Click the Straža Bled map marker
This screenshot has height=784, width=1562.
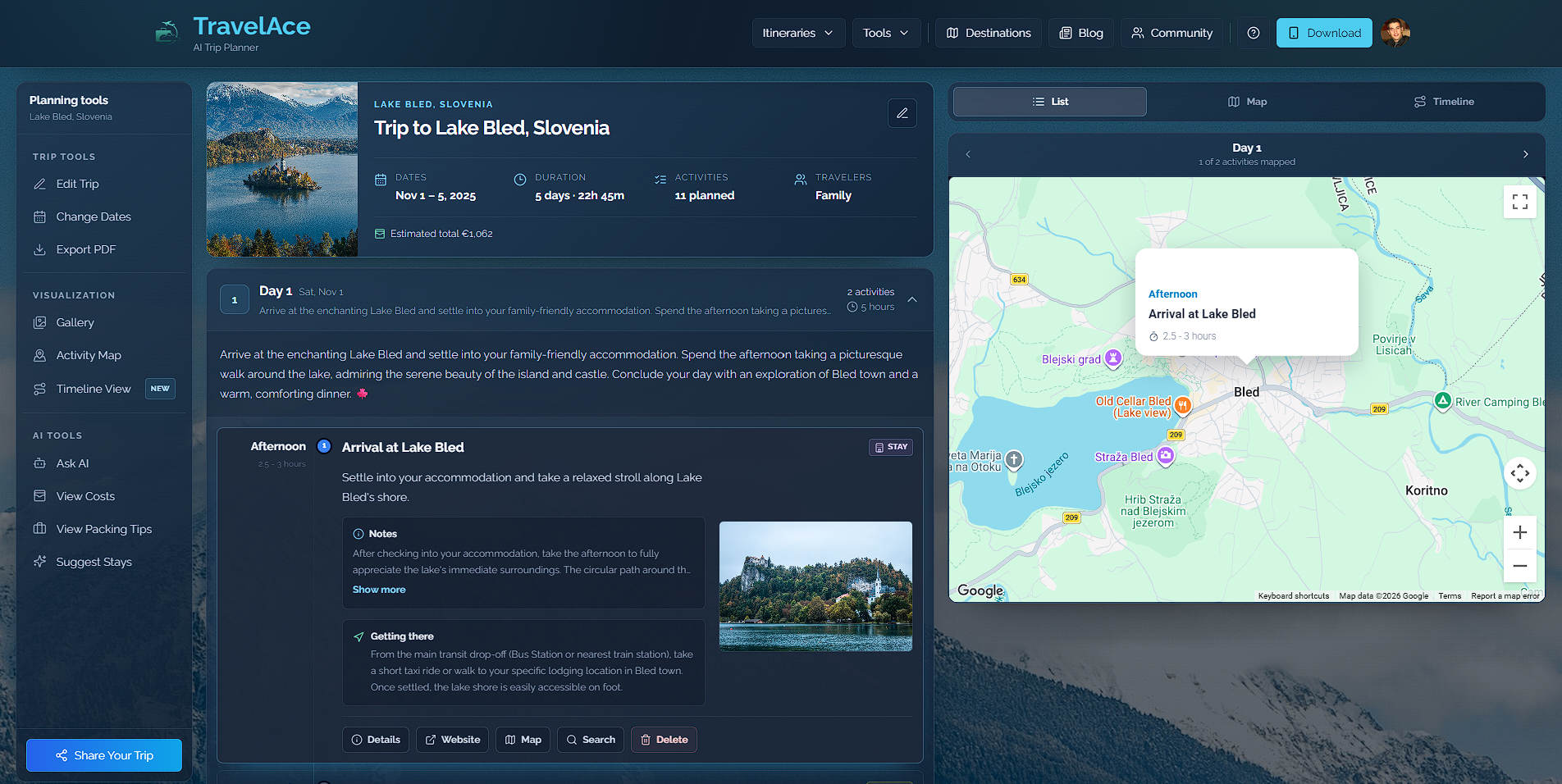tap(1165, 456)
